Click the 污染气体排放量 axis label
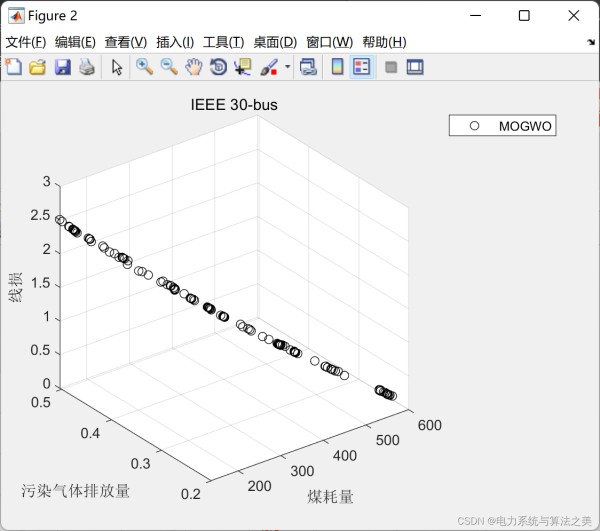600x531 pixels. click(x=75, y=491)
